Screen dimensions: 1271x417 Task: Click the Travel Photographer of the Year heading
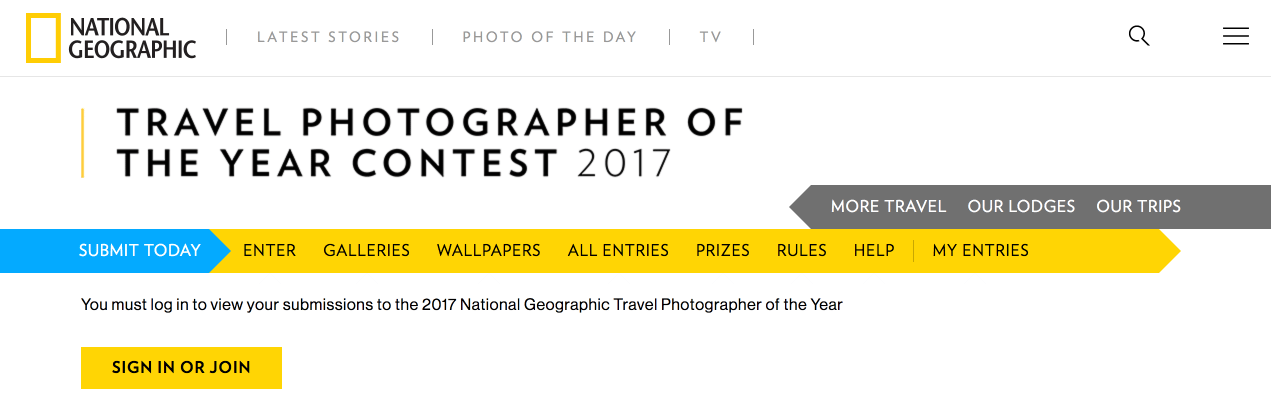click(430, 143)
